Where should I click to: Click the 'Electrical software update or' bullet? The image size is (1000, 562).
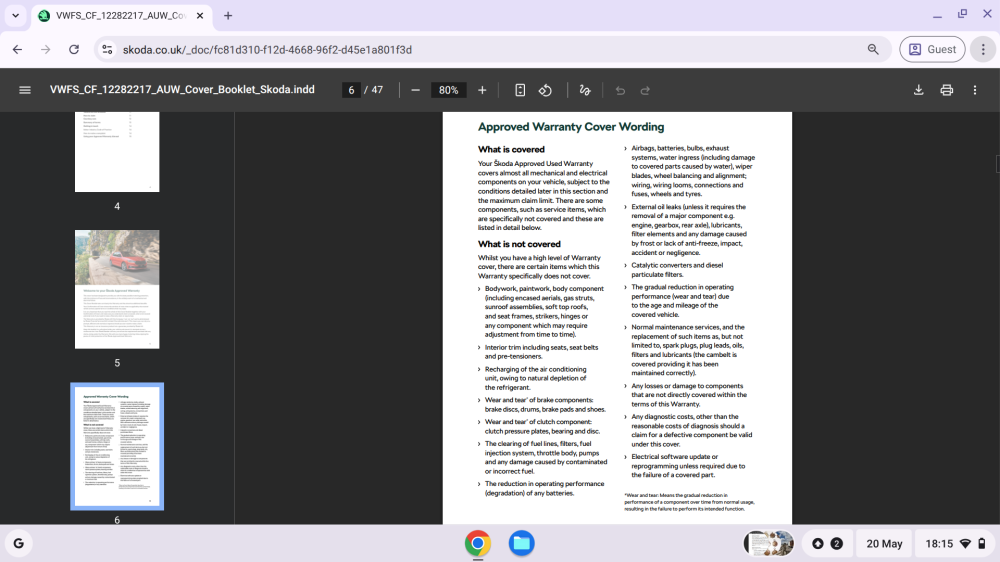coord(688,466)
